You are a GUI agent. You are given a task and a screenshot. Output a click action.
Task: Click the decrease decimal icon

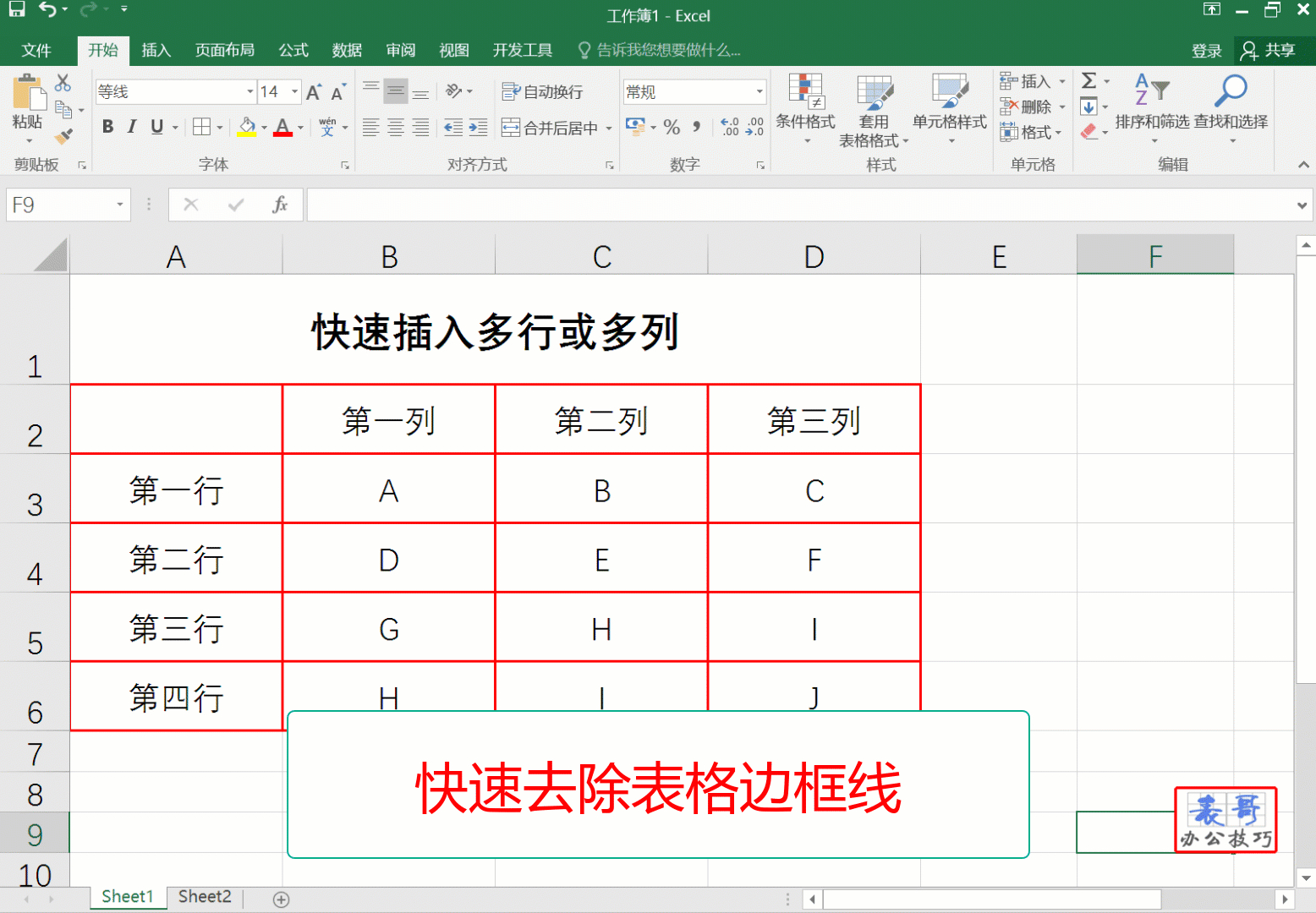754,128
